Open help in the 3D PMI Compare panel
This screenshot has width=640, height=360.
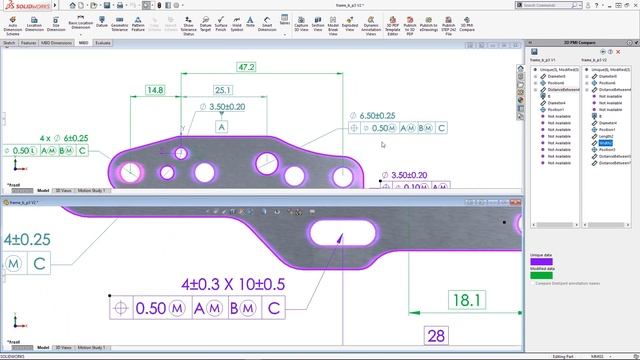point(610,52)
